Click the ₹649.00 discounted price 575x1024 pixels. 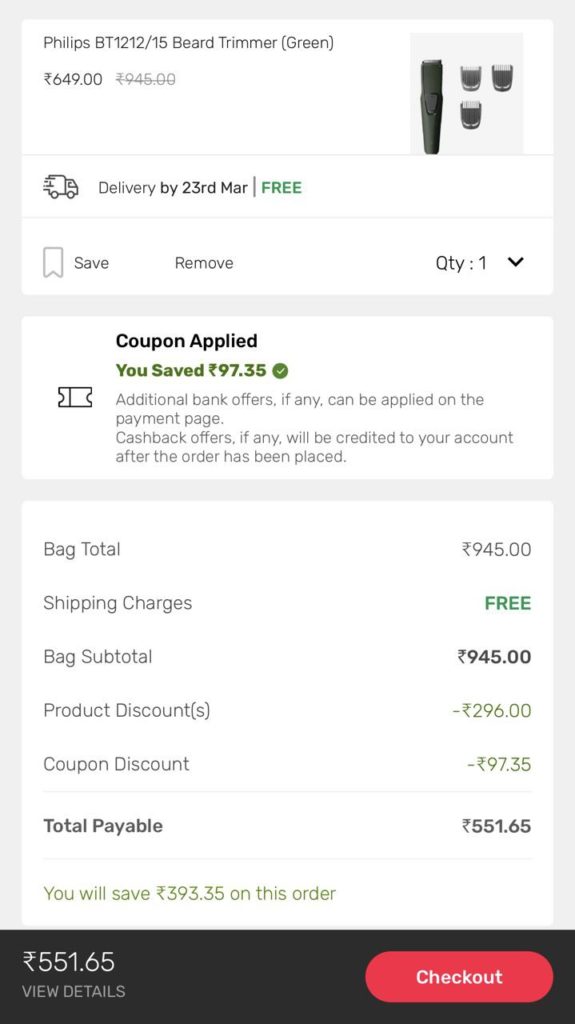point(73,80)
